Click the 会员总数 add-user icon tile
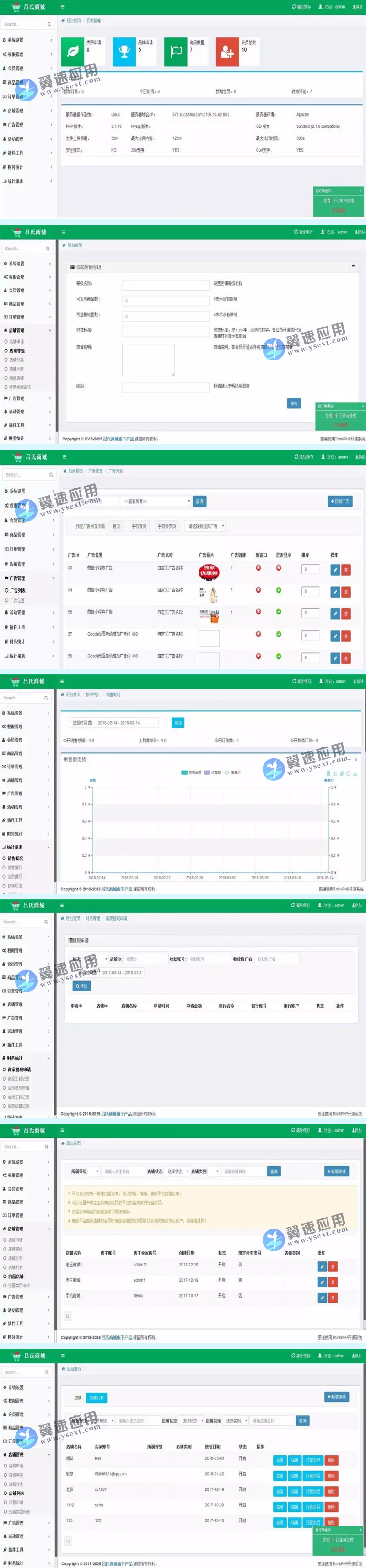Viewport: 366px width, 1568px height. [227, 52]
